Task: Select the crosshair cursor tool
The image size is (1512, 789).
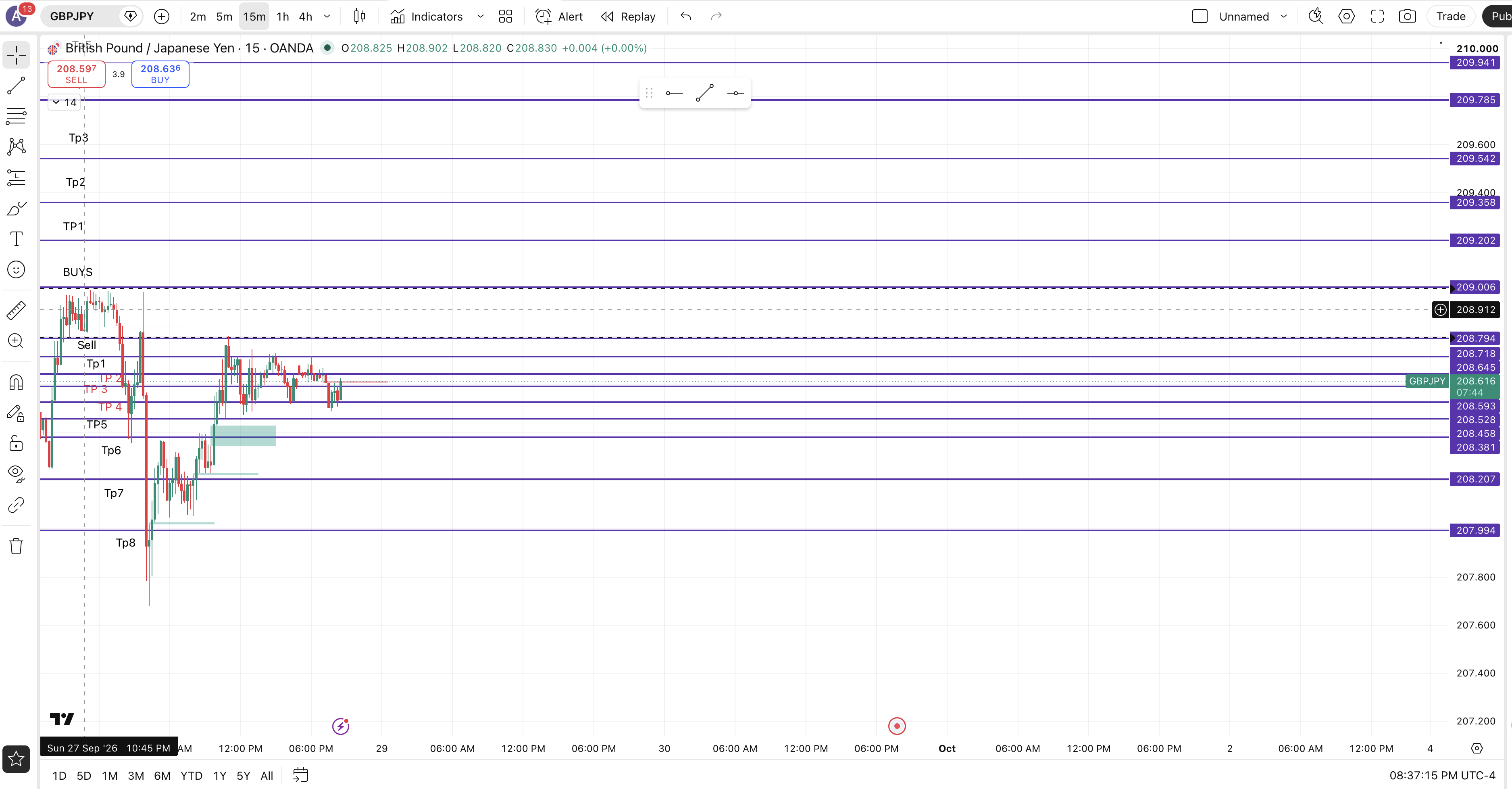Action: (16, 55)
